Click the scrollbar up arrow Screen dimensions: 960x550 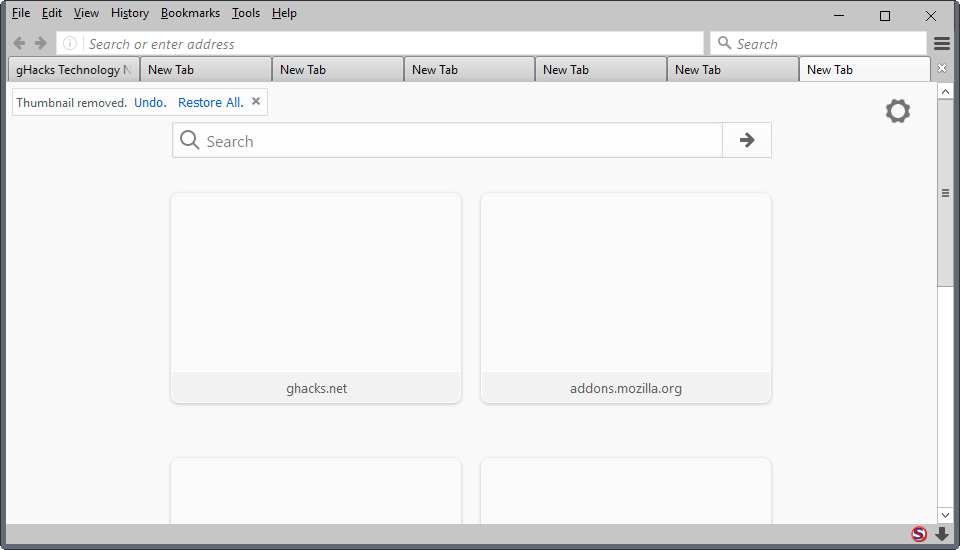coord(945,91)
